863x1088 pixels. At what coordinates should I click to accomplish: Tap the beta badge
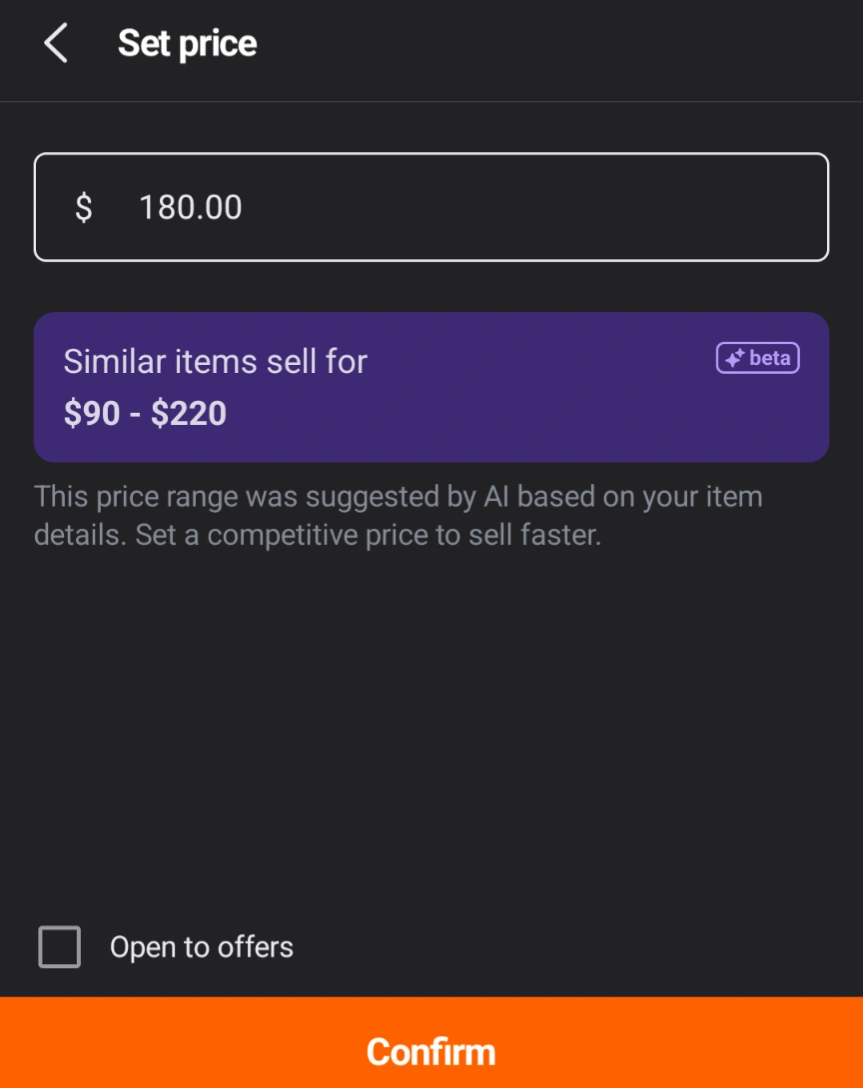[758, 358]
